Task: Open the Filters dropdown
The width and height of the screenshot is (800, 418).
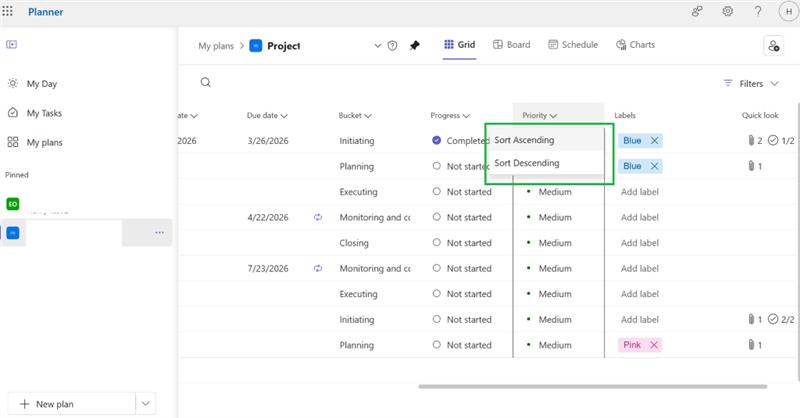Action: click(751, 84)
